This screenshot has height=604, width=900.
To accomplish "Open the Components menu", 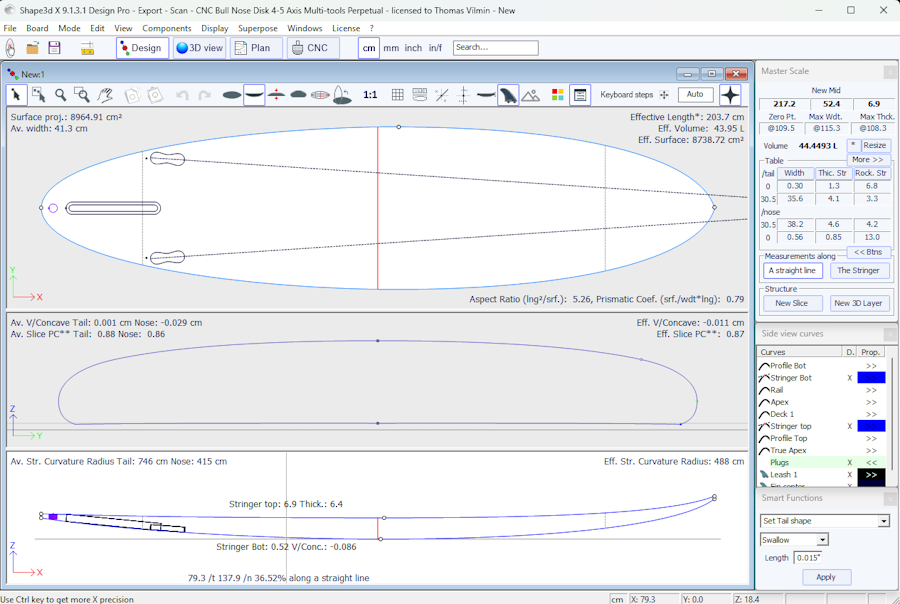I will (166, 28).
